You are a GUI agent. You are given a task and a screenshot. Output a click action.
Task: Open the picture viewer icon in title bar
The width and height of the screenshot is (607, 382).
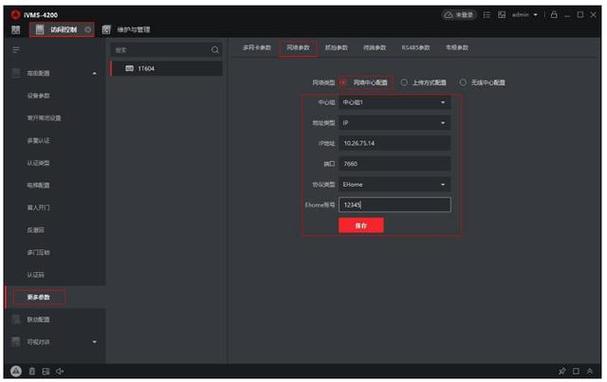tap(502, 15)
